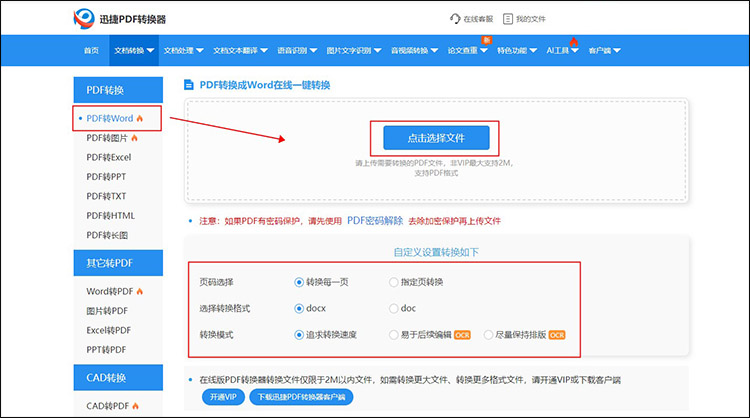Click 自定义设置转换如下 heading
The width and height of the screenshot is (750, 418).
[x=436, y=252]
